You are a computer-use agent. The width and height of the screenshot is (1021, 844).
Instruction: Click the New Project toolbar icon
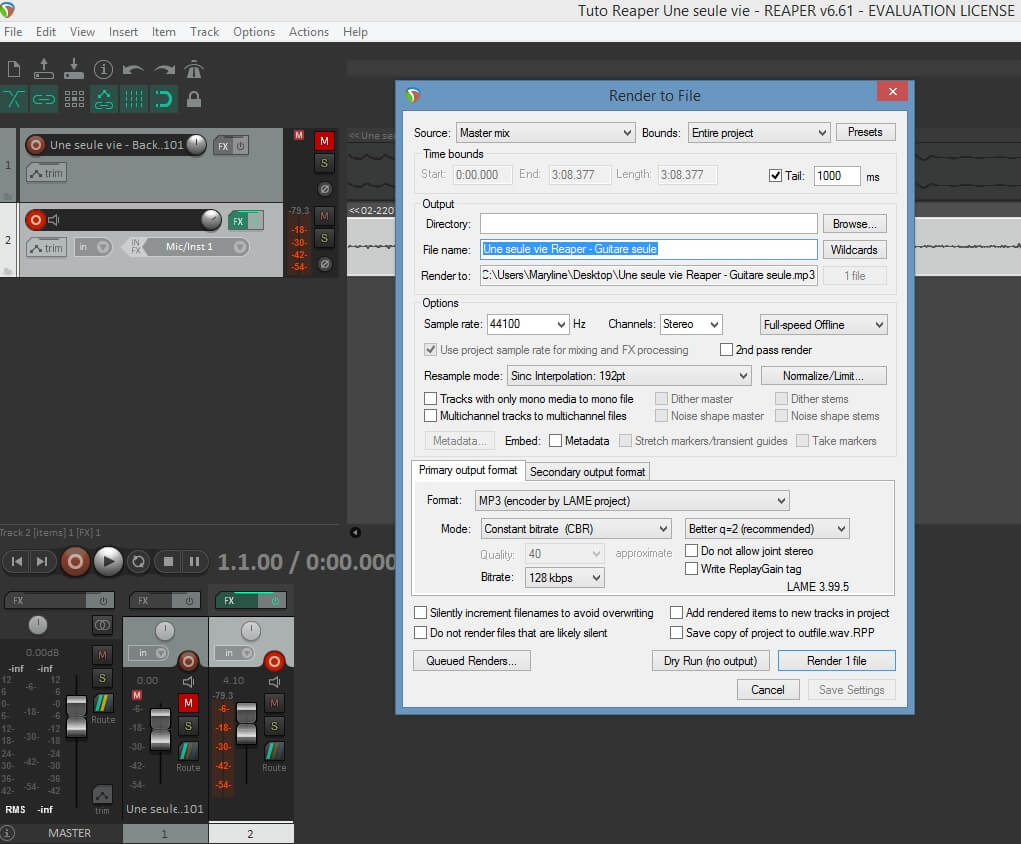point(14,69)
